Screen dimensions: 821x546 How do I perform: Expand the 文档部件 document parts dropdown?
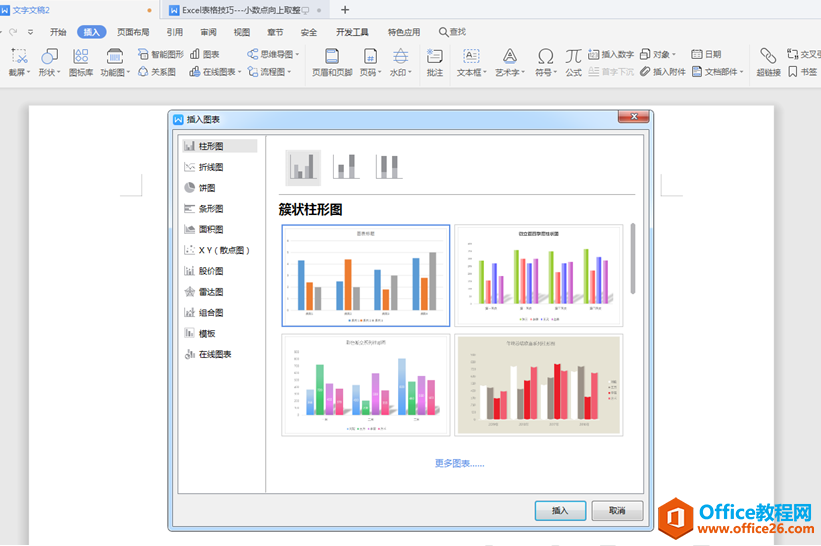click(741, 72)
